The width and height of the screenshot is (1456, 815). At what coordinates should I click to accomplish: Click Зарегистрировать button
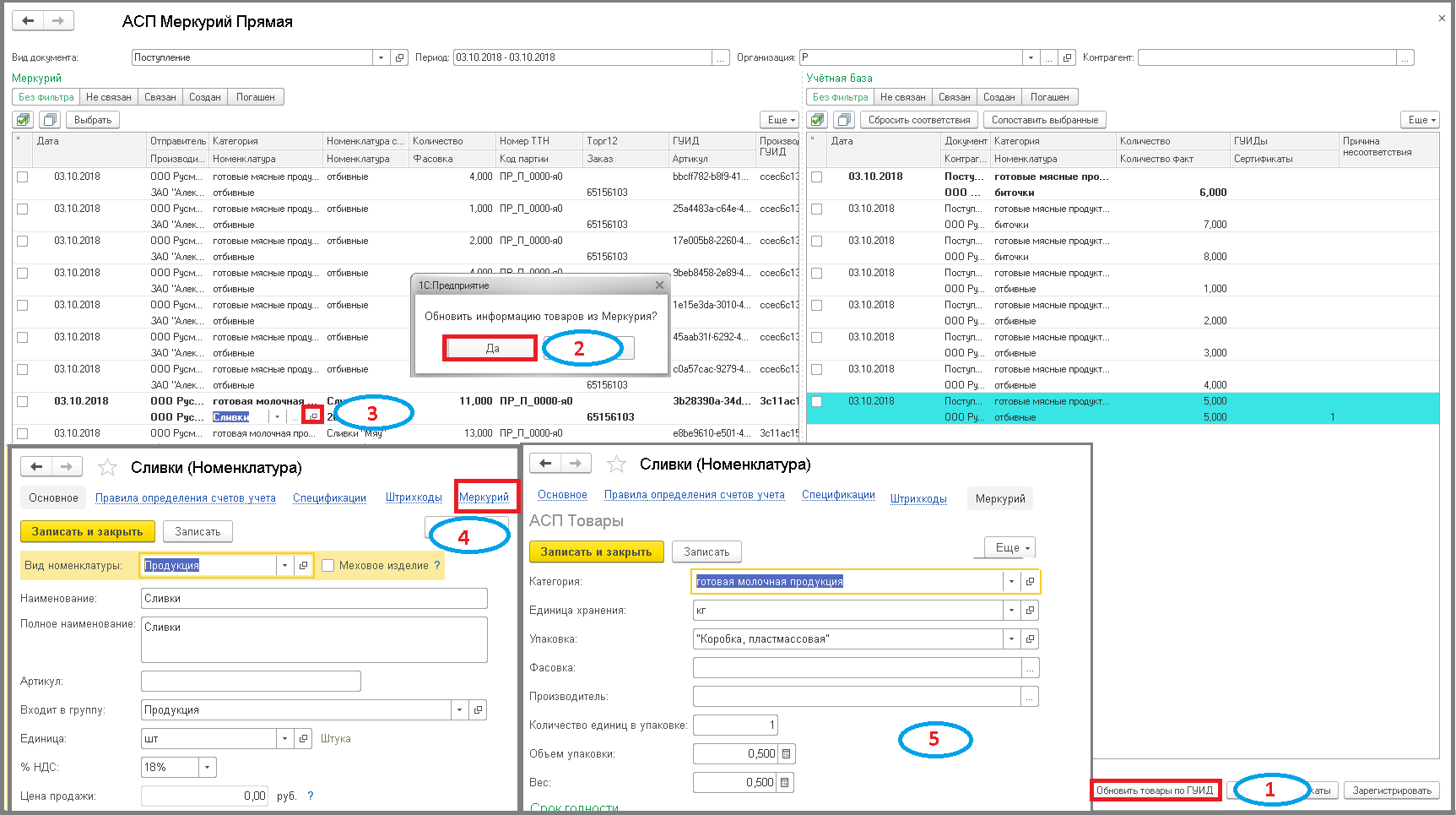click(1392, 791)
